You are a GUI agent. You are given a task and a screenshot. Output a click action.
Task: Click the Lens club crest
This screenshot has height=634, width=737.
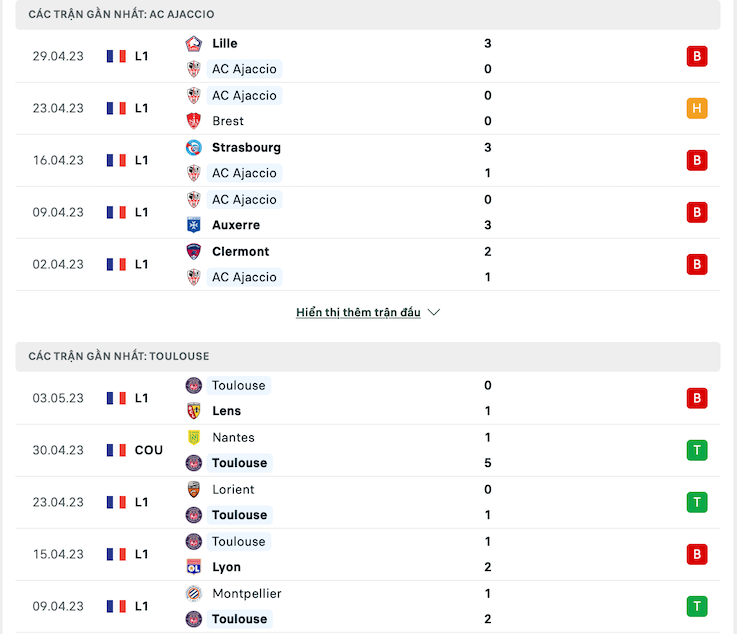point(194,411)
